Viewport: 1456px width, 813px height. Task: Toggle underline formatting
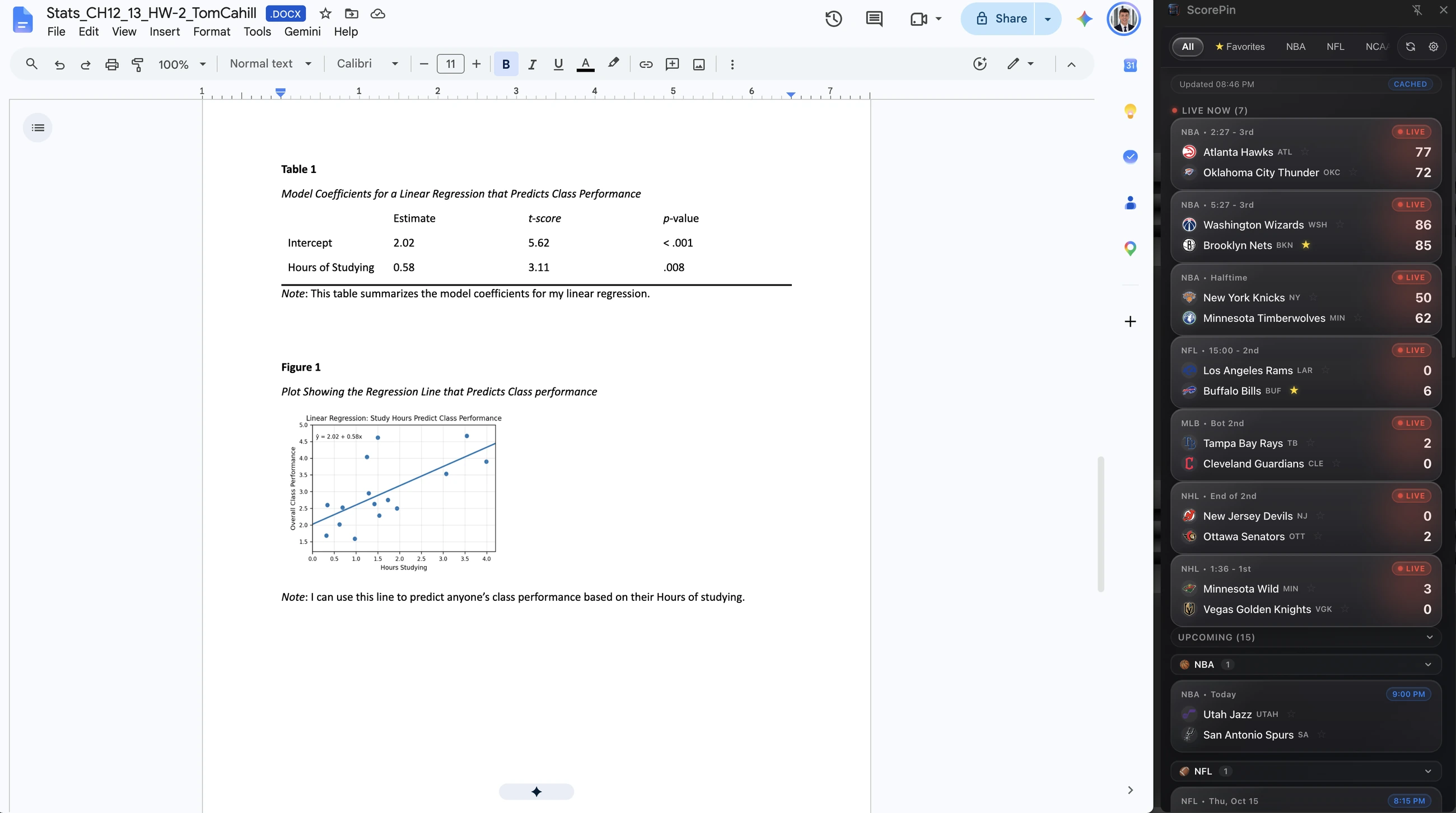click(558, 64)
